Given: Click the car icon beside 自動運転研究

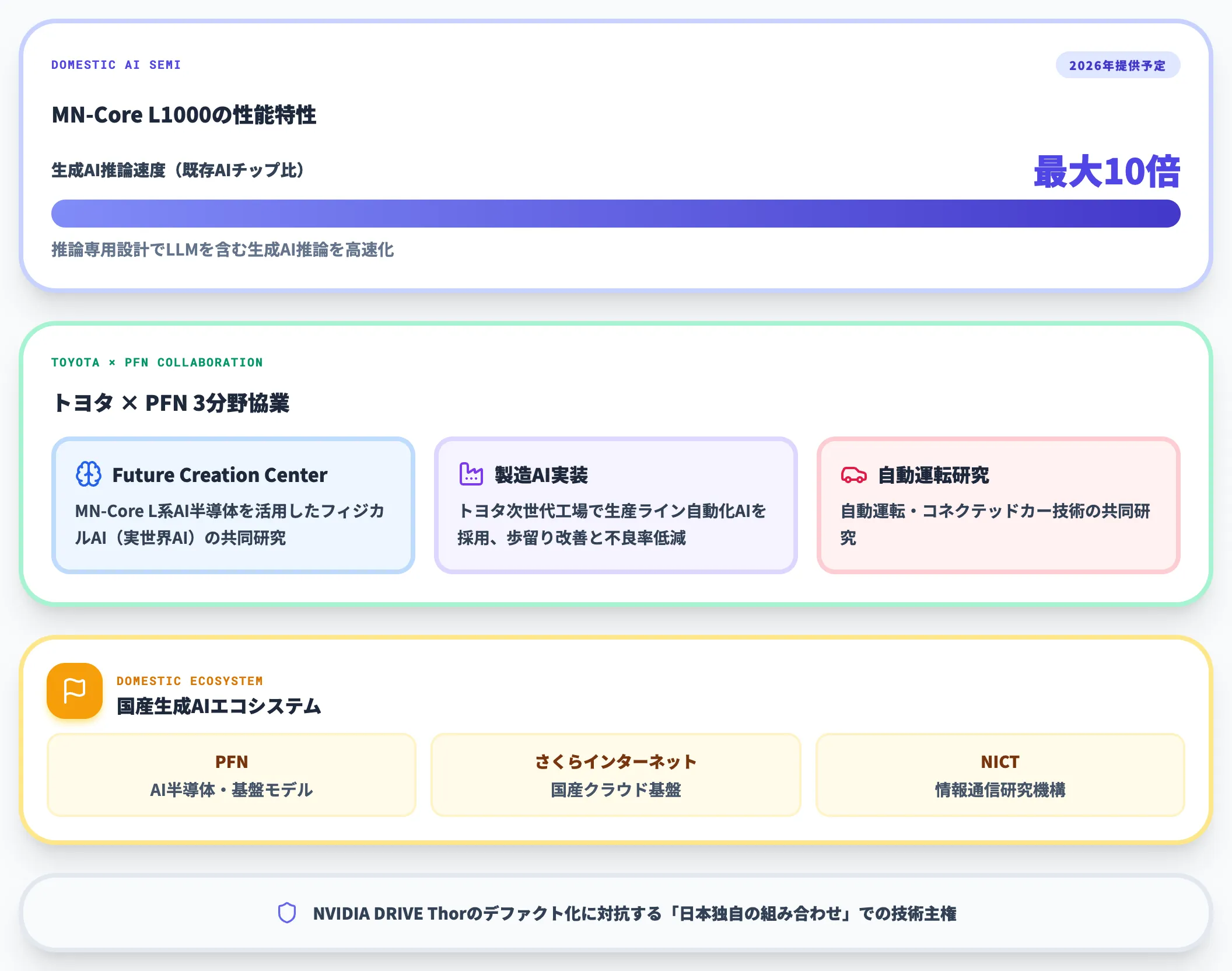Looking at the screenshot, I should pyautogui.click(x=853, y=475).
